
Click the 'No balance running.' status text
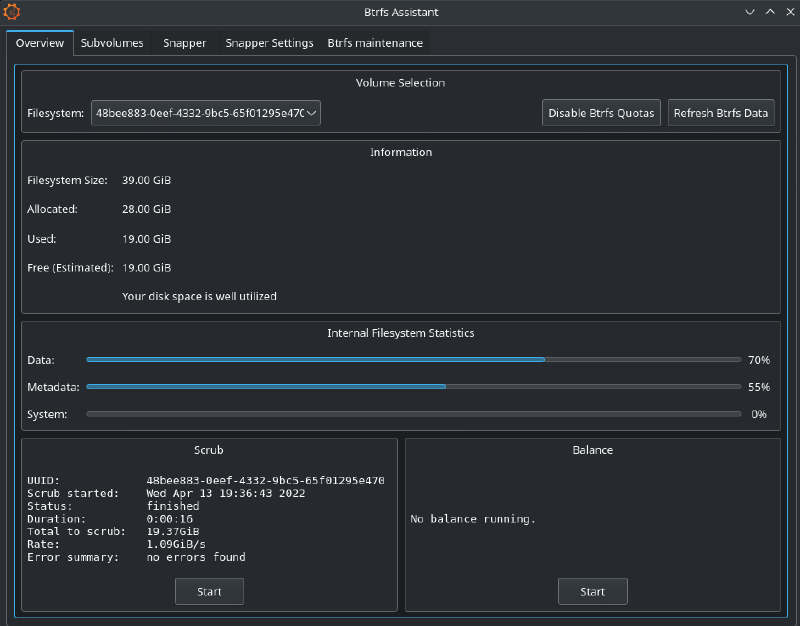click(x=473, y=519)
